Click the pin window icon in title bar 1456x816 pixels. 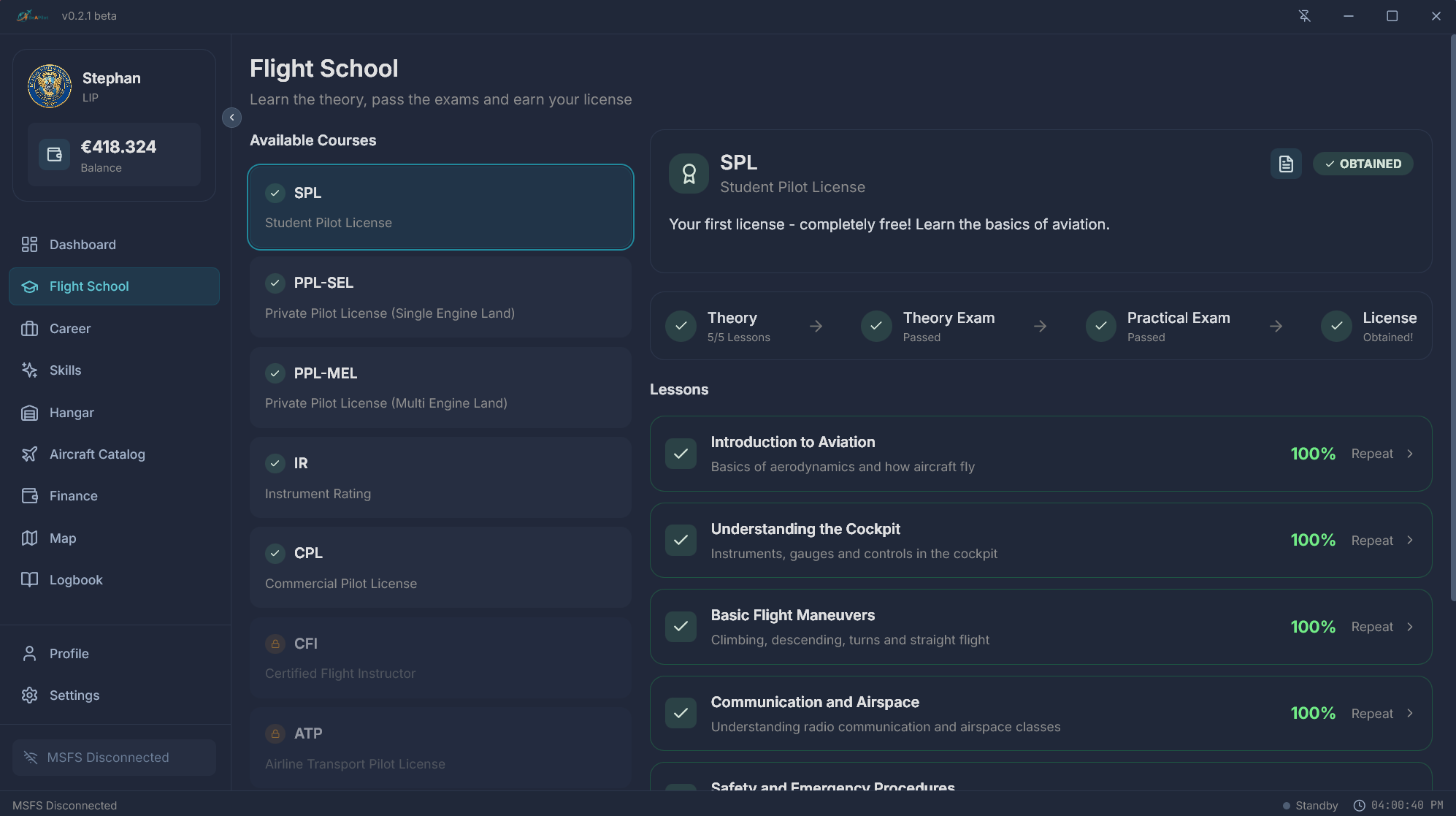(x=1304, y=16)
